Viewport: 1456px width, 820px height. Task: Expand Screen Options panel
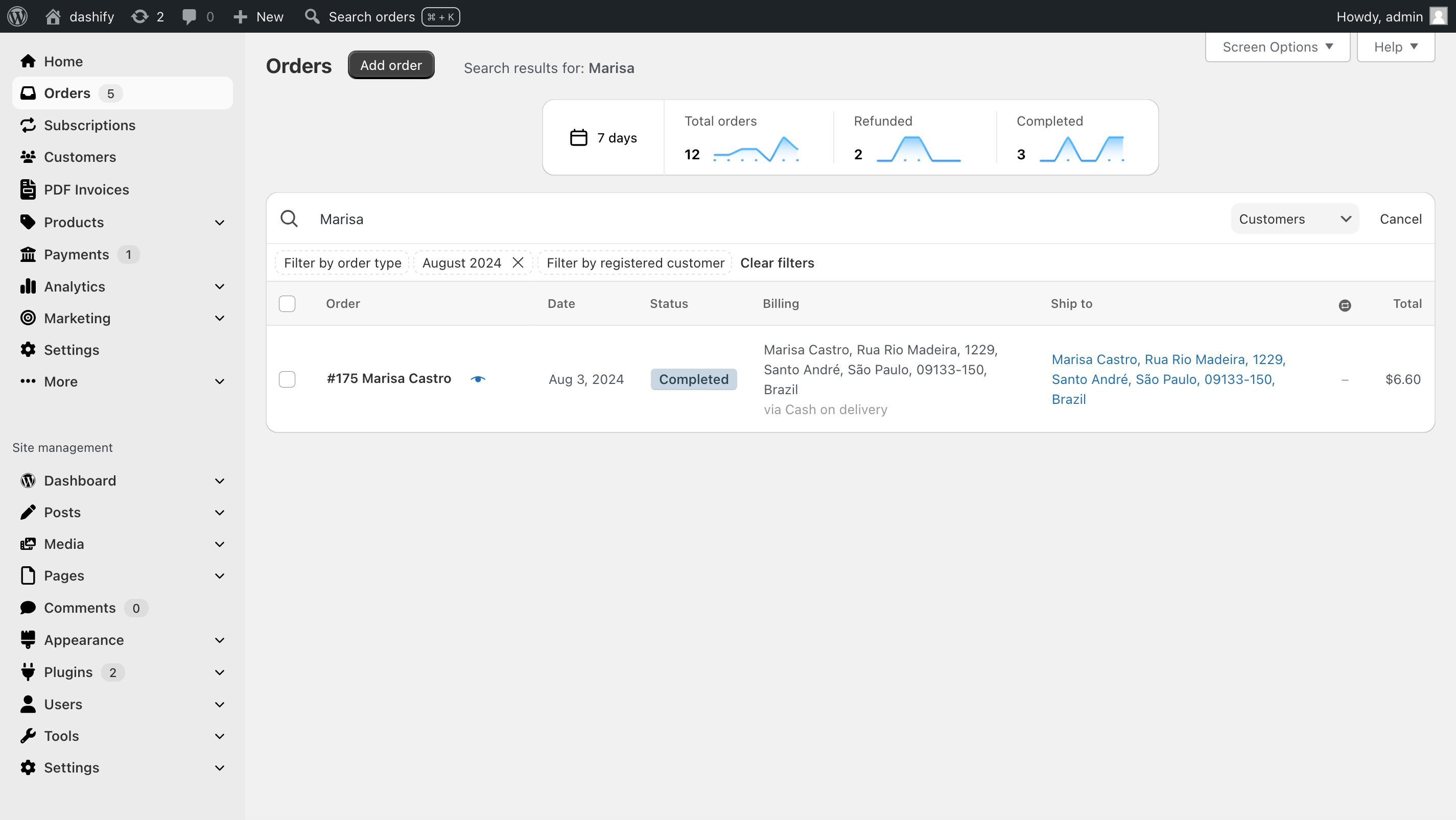point(1277,47)
